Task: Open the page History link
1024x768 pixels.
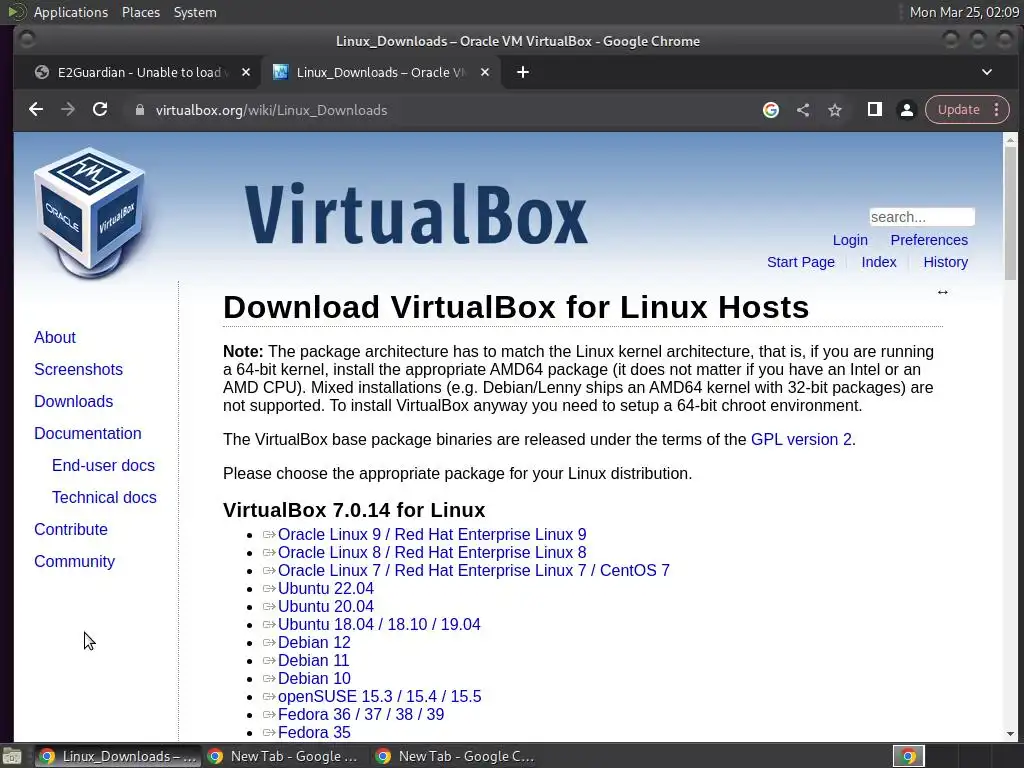Action: coord(945,263)
